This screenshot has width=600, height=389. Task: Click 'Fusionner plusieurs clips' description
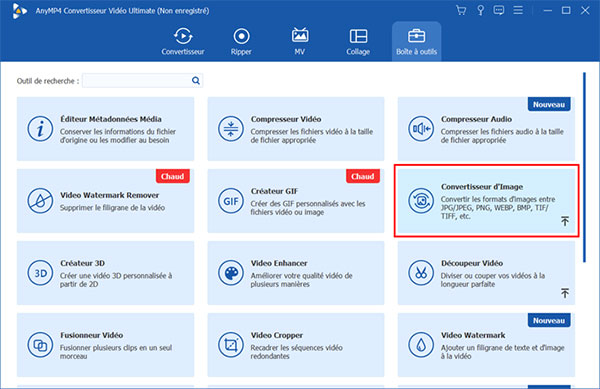[116, 352]
